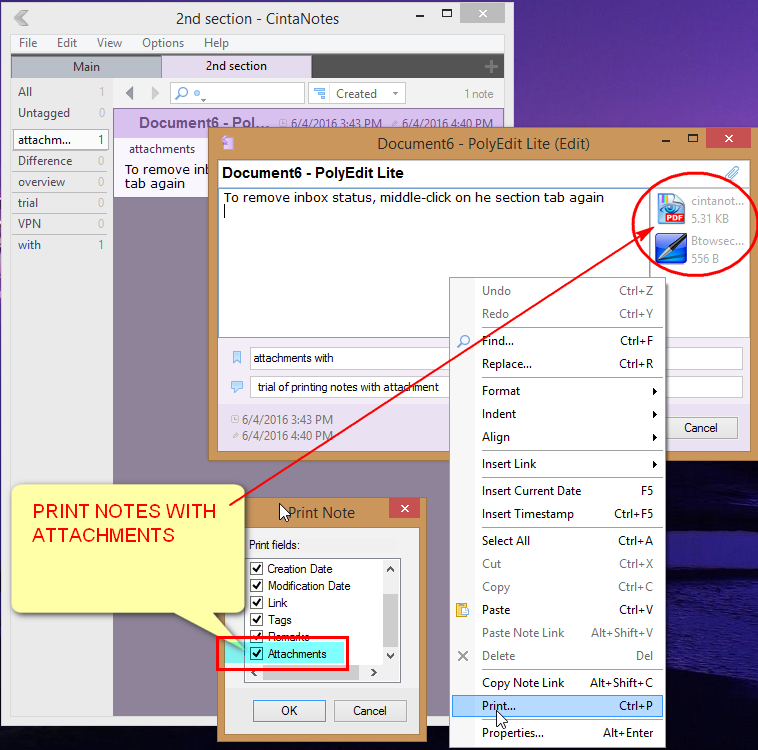Click the Paste clipboard icon in context menu
This screenshot has height=750, width=758.
[462, 610]
